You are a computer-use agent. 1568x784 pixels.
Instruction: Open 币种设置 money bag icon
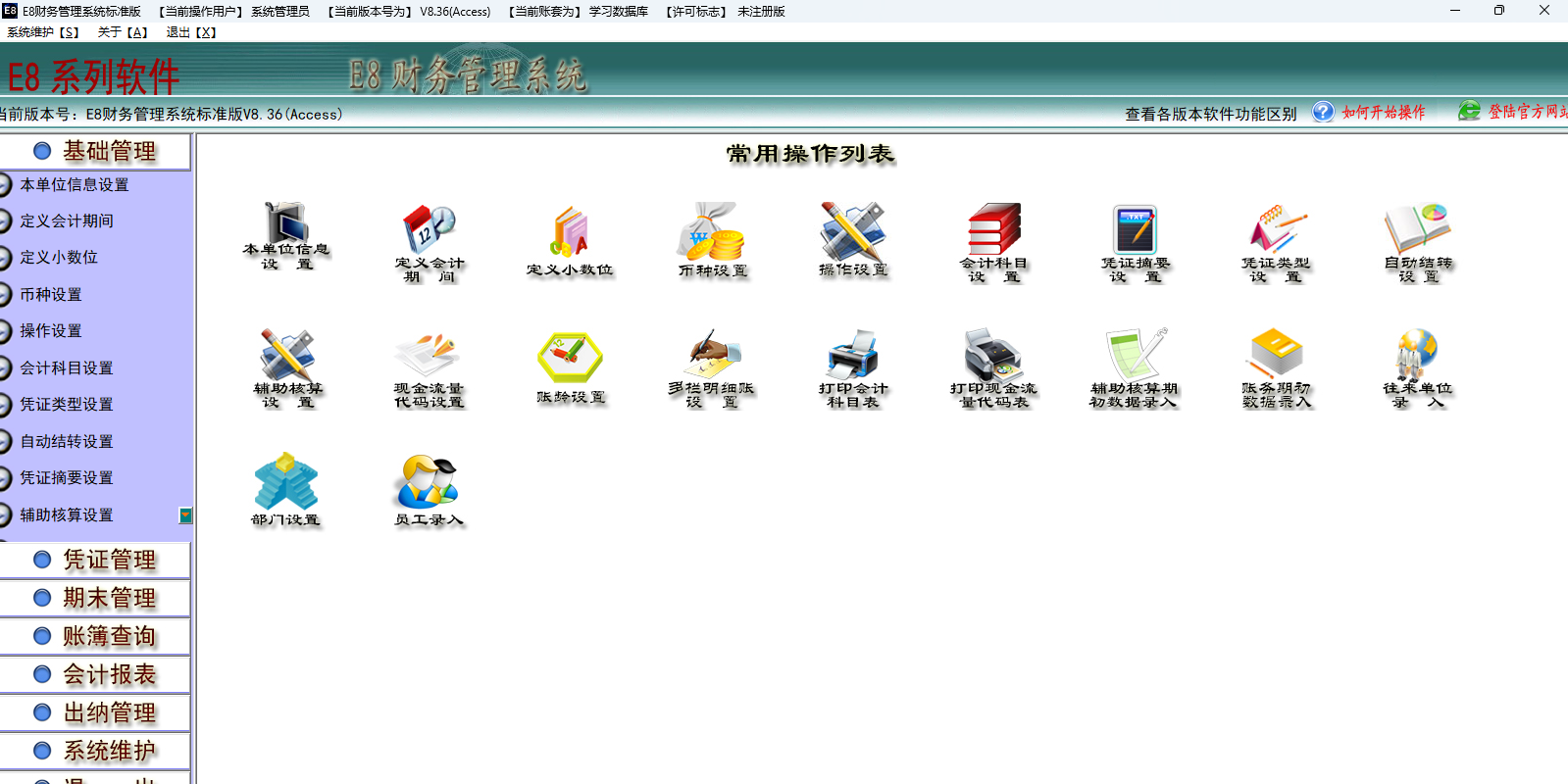(x=712, y=231)
